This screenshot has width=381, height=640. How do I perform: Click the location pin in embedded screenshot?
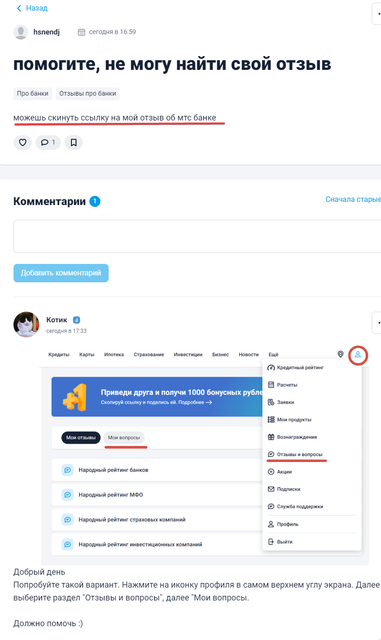340,354
